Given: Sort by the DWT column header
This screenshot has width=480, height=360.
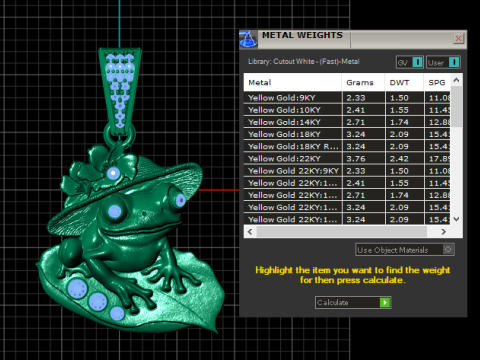Looking at the screenshot, I should pyautogui.click(x=404, y=82).
